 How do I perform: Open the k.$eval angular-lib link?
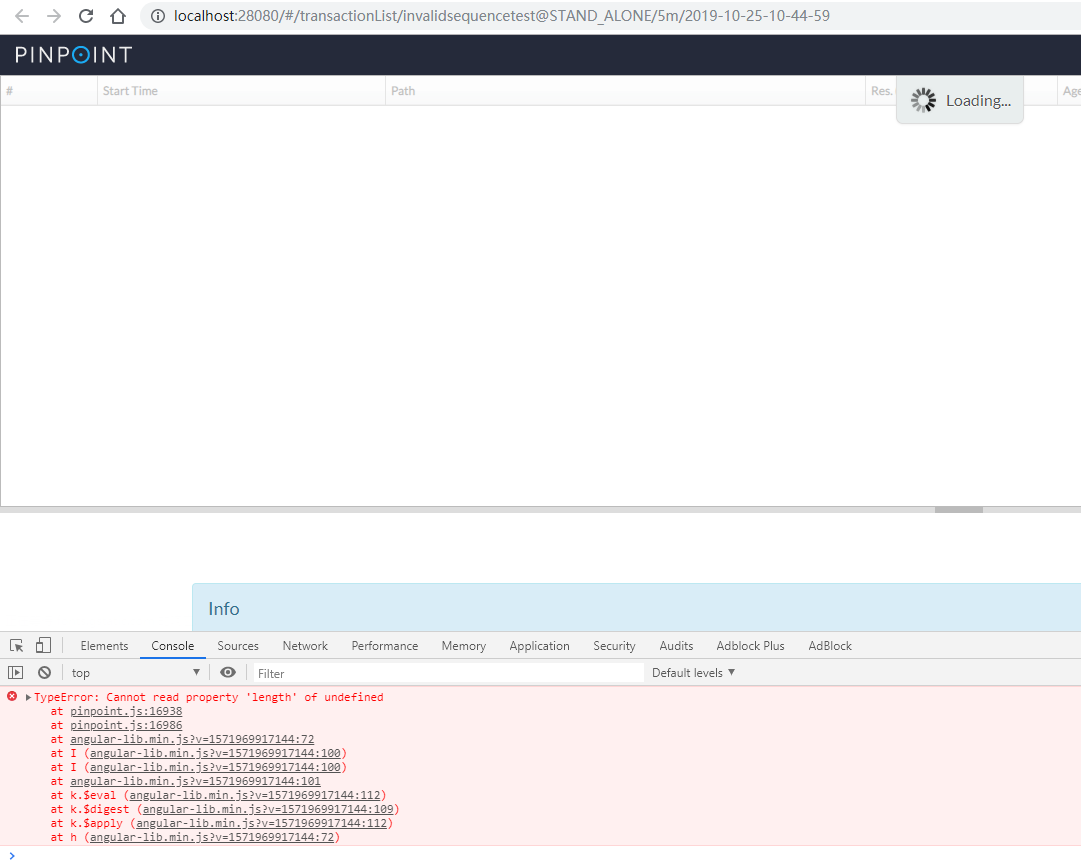(255, 796)
